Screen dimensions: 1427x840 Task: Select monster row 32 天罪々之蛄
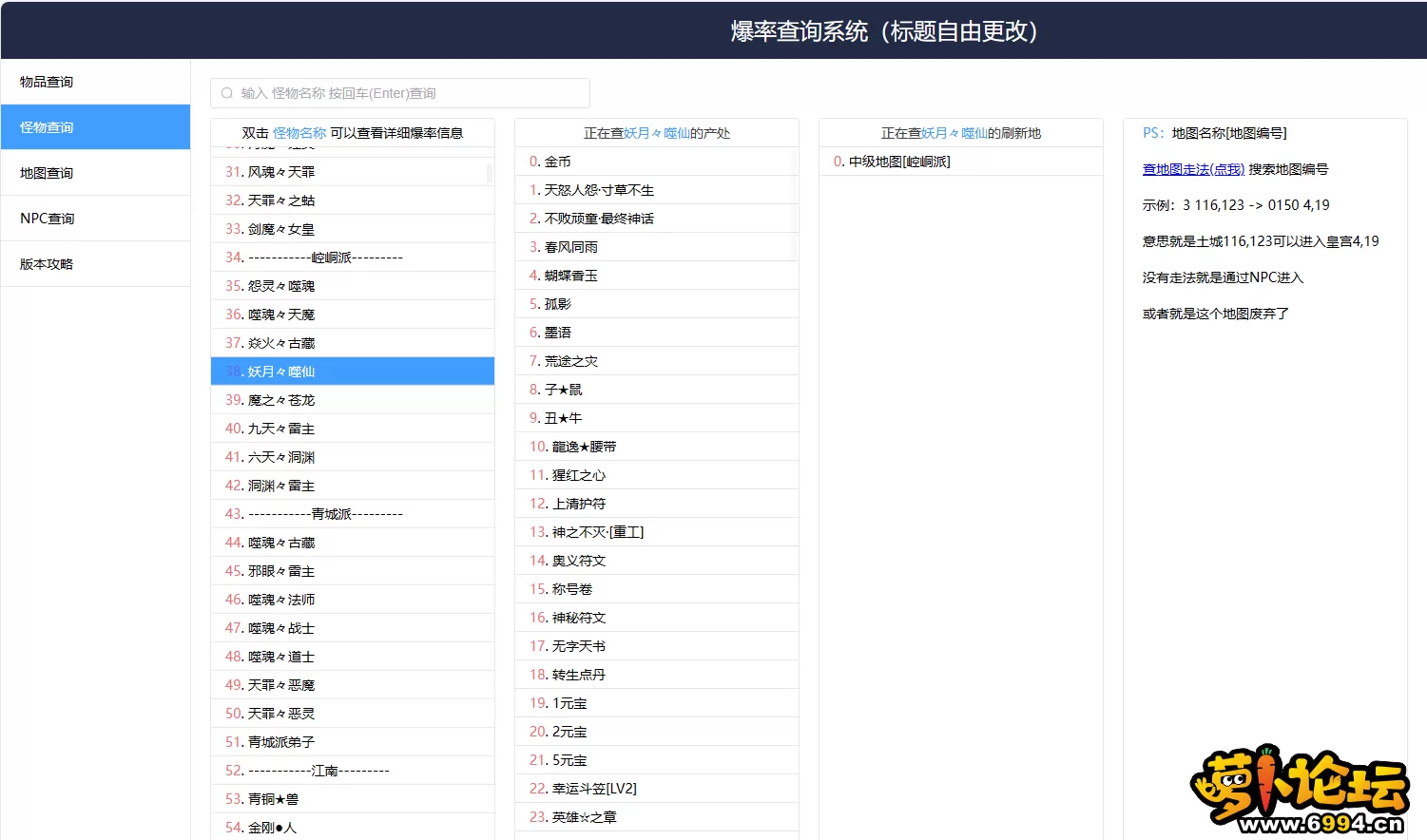(x=353, y=200)
